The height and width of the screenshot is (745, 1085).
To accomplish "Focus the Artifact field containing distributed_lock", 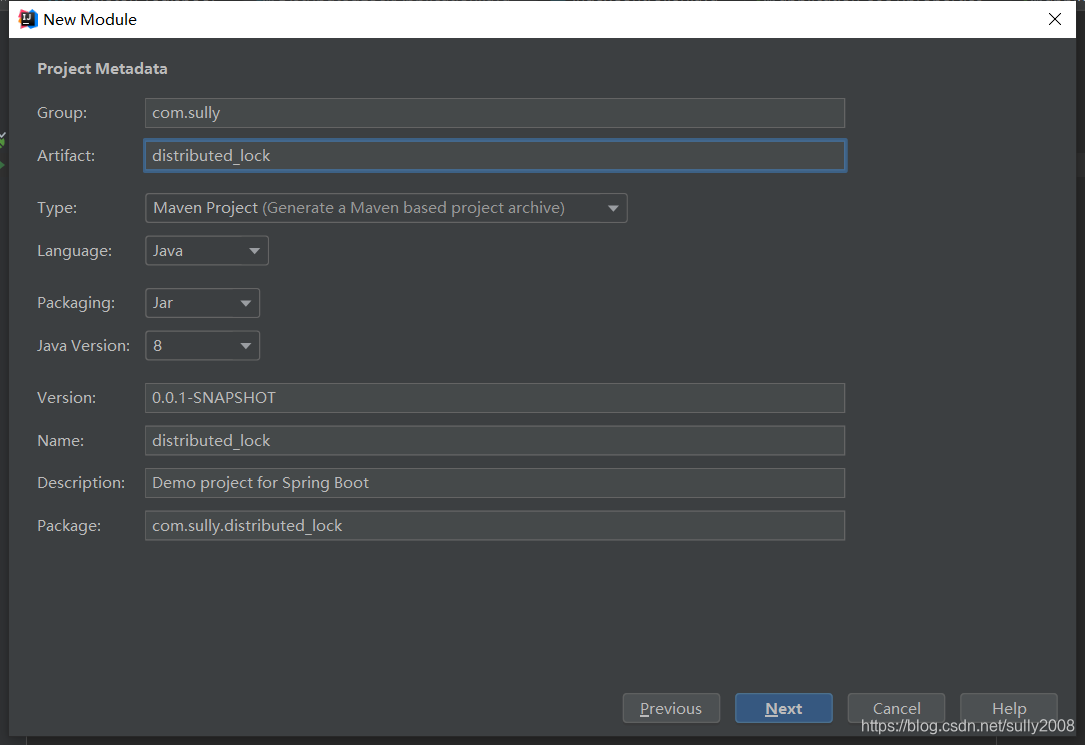I will [x=495, y=156].
